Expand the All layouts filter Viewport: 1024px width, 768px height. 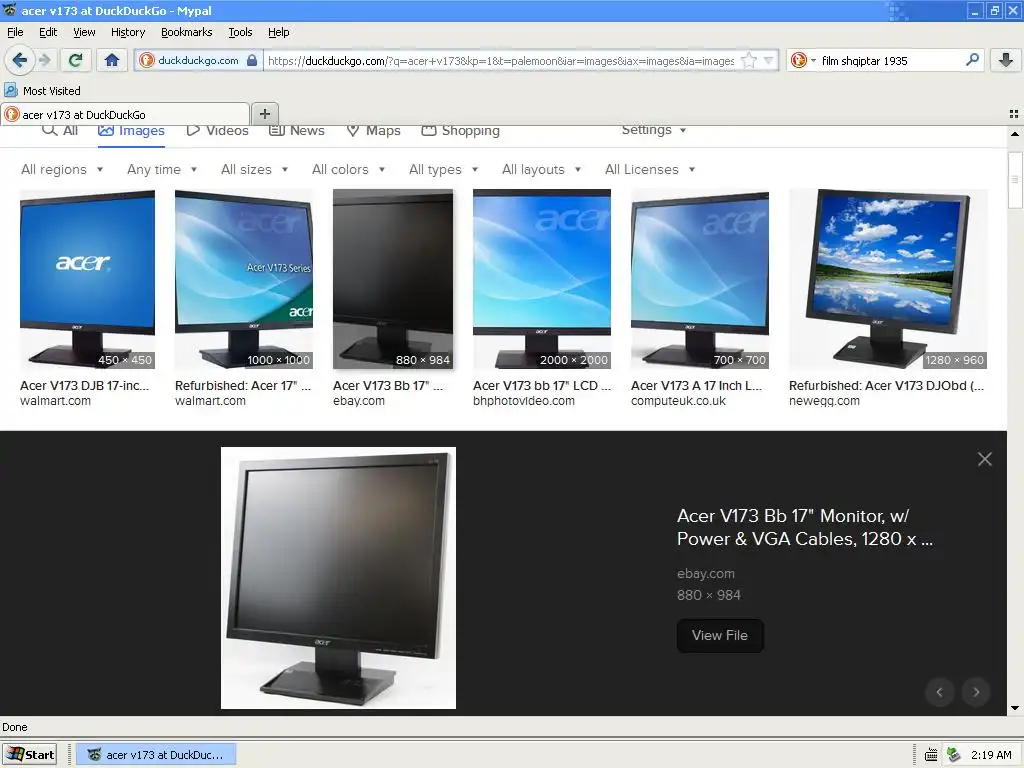tap(541, 169)
